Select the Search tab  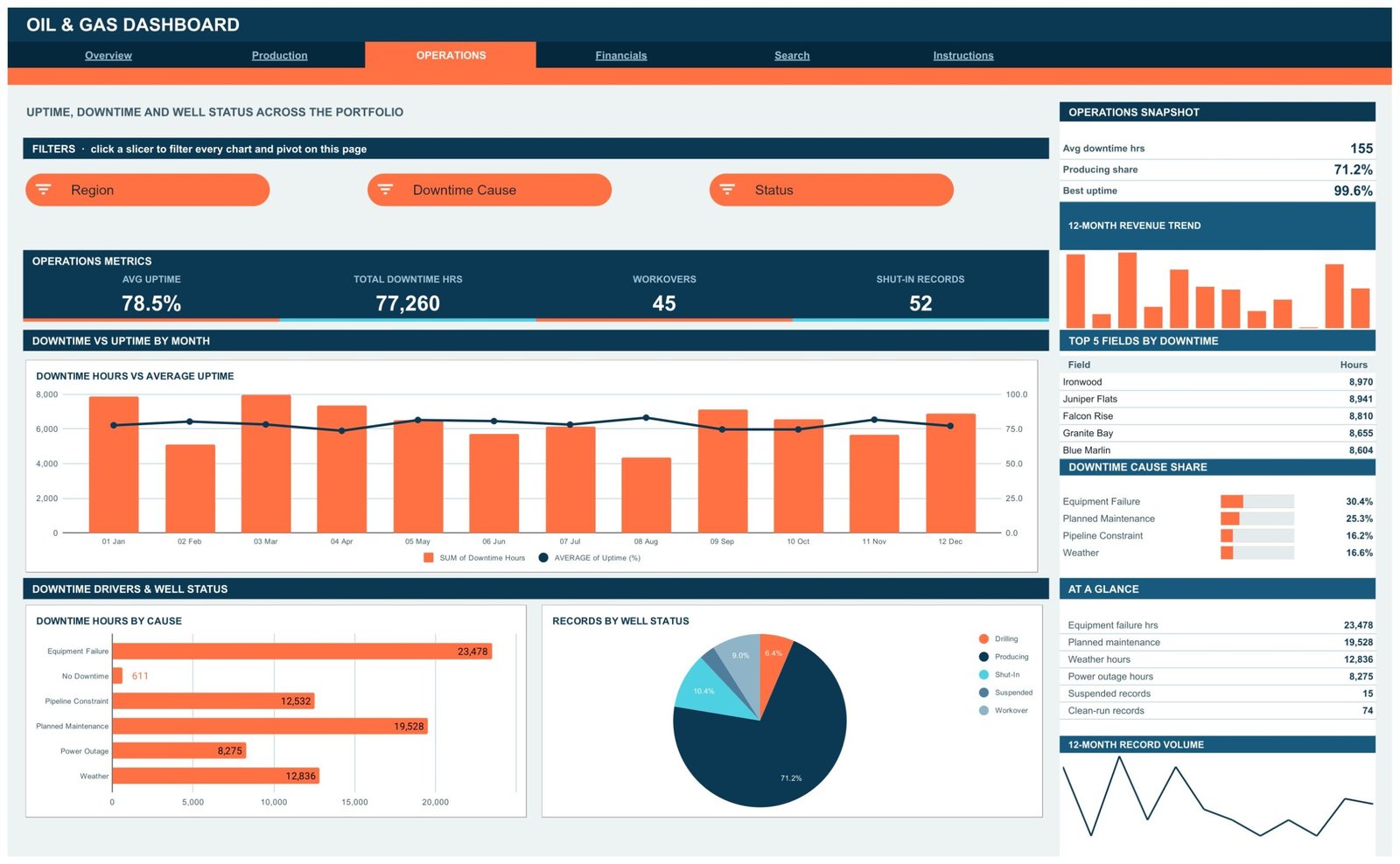tap(792, 55)
